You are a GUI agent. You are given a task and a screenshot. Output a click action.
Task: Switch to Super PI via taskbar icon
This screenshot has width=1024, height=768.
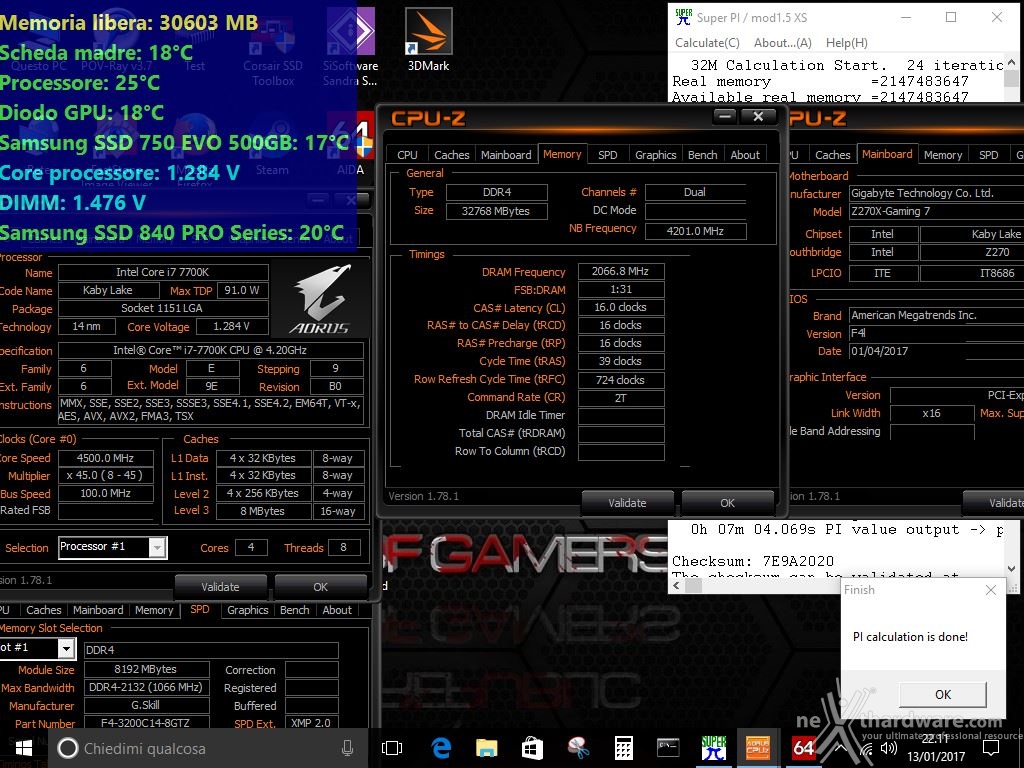(x=713, y=748)
